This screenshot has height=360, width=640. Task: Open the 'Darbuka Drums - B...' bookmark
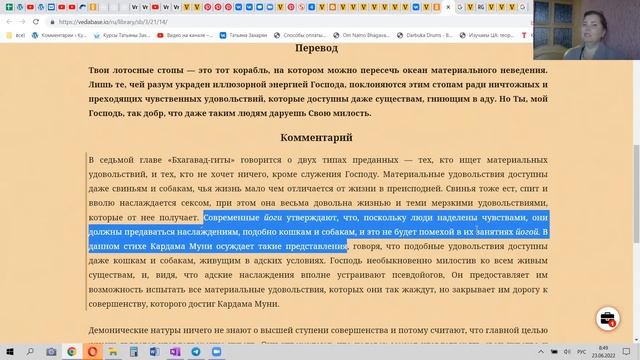click(424, 36)
